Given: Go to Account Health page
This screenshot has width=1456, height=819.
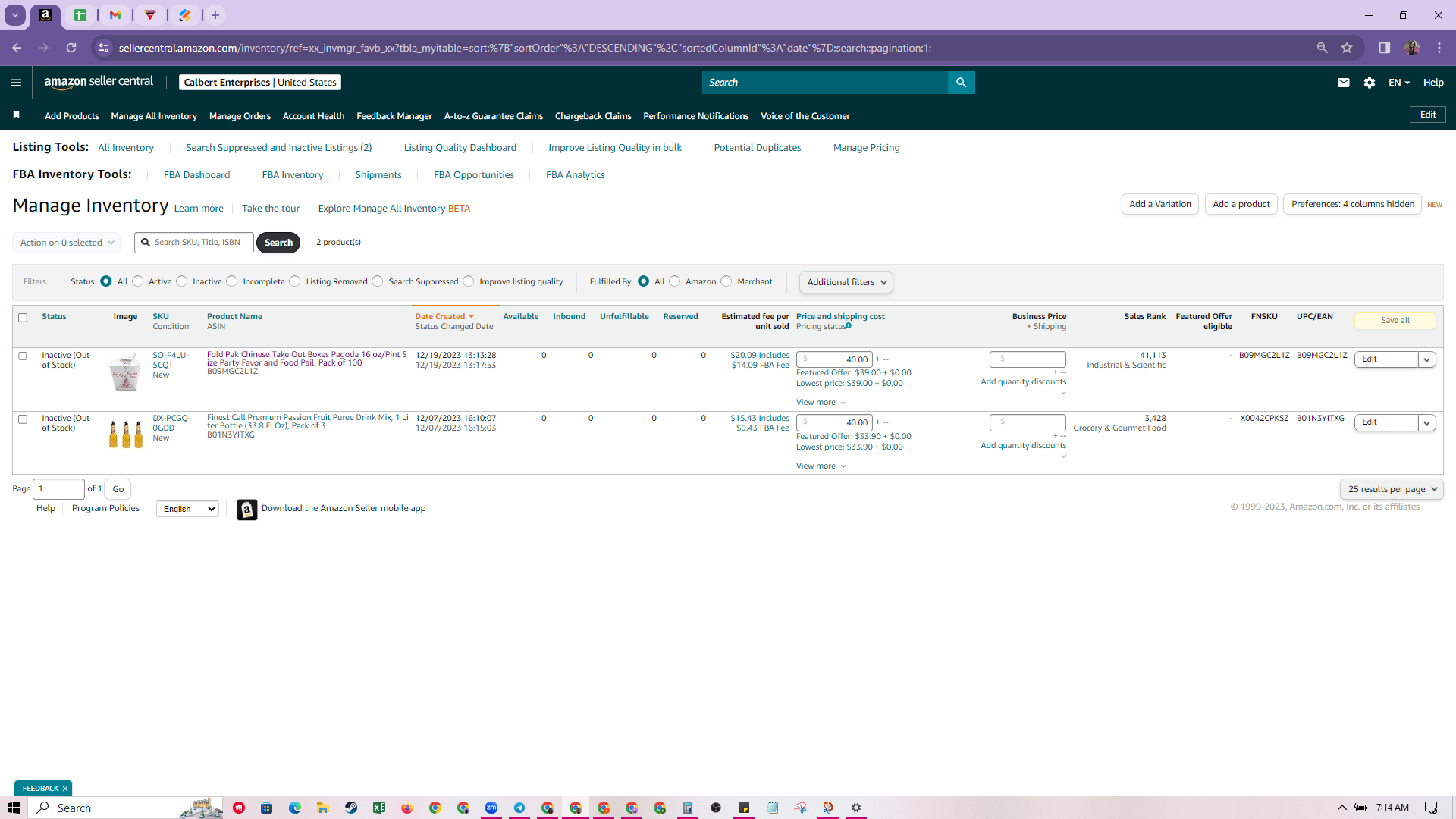Looking at the screenshot, I should click(x=313, y=116).
